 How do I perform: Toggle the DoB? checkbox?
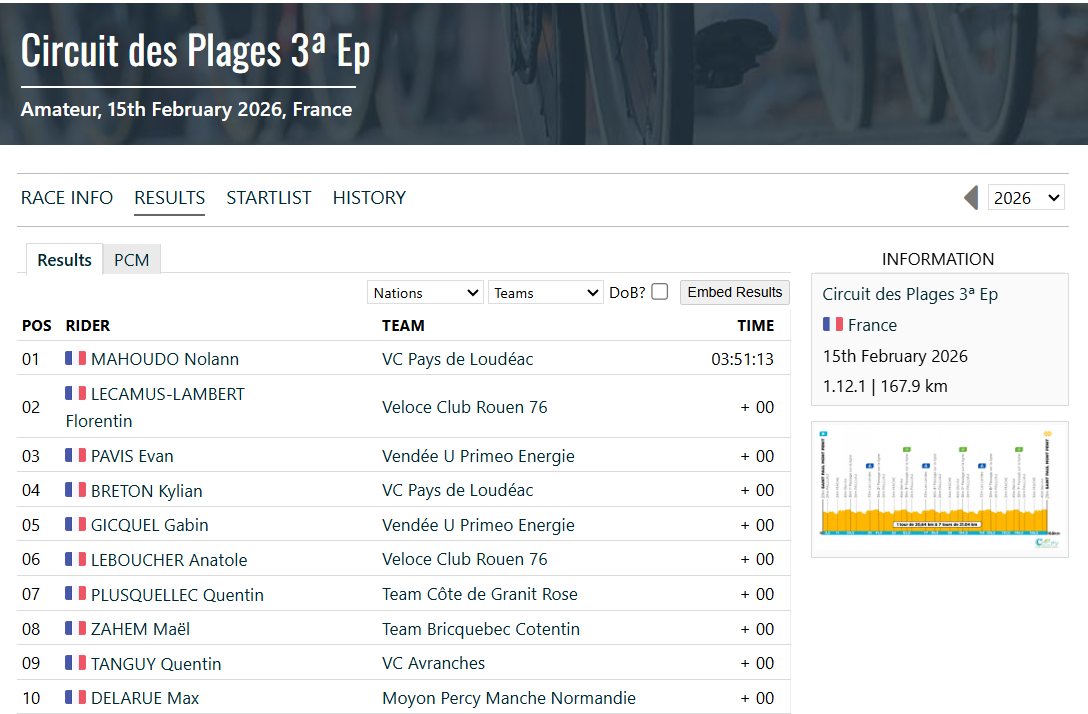660,291
